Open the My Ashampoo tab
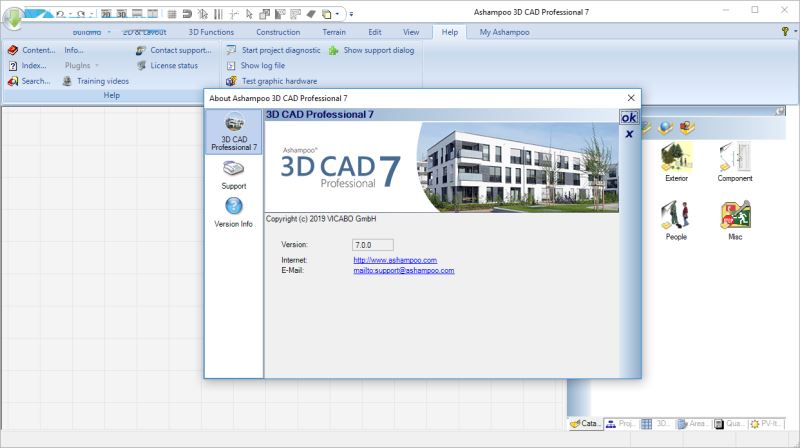 pos(505,32)
